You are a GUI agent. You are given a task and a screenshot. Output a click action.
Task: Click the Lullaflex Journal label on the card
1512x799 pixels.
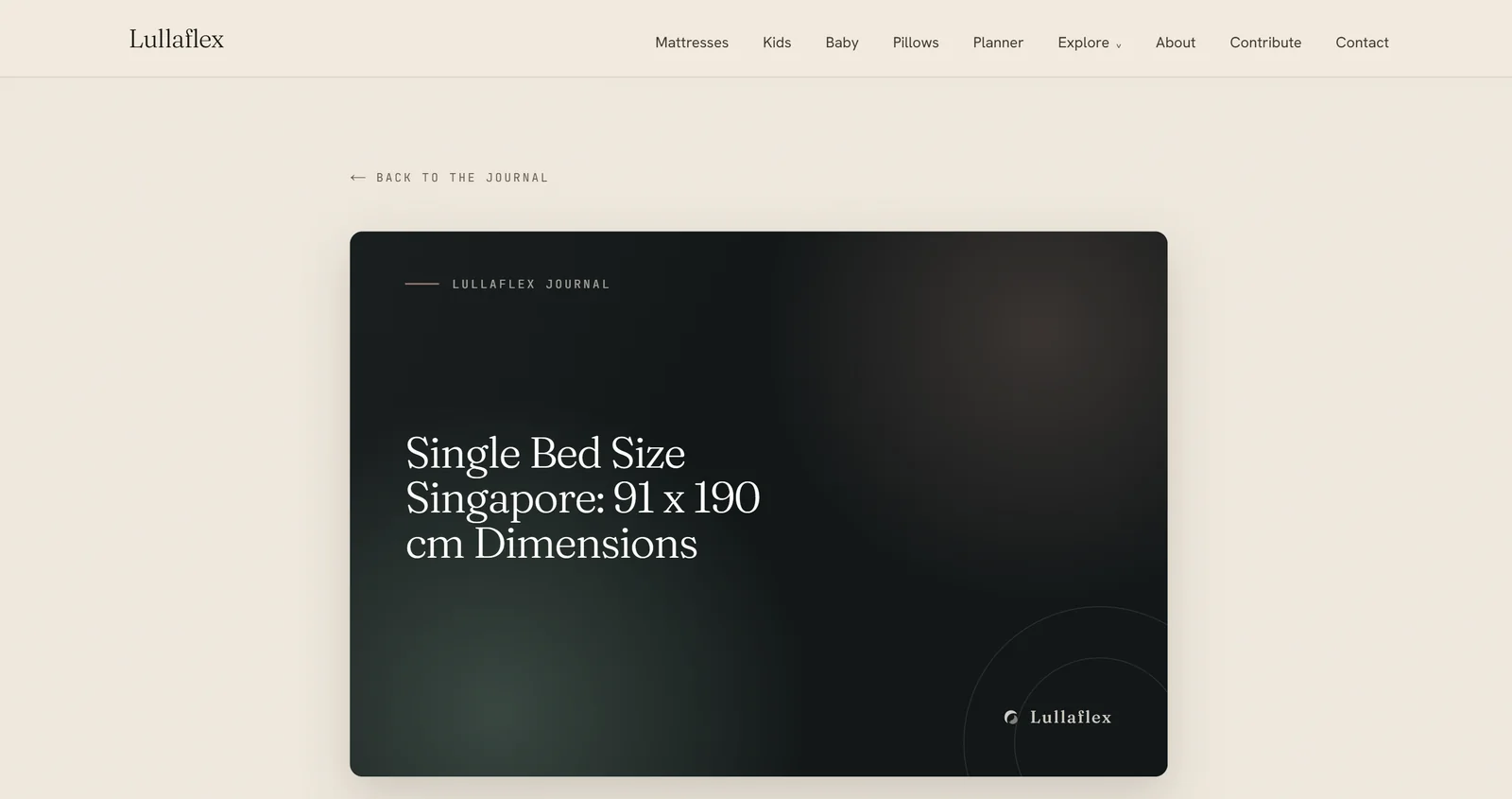click(531, 284)
